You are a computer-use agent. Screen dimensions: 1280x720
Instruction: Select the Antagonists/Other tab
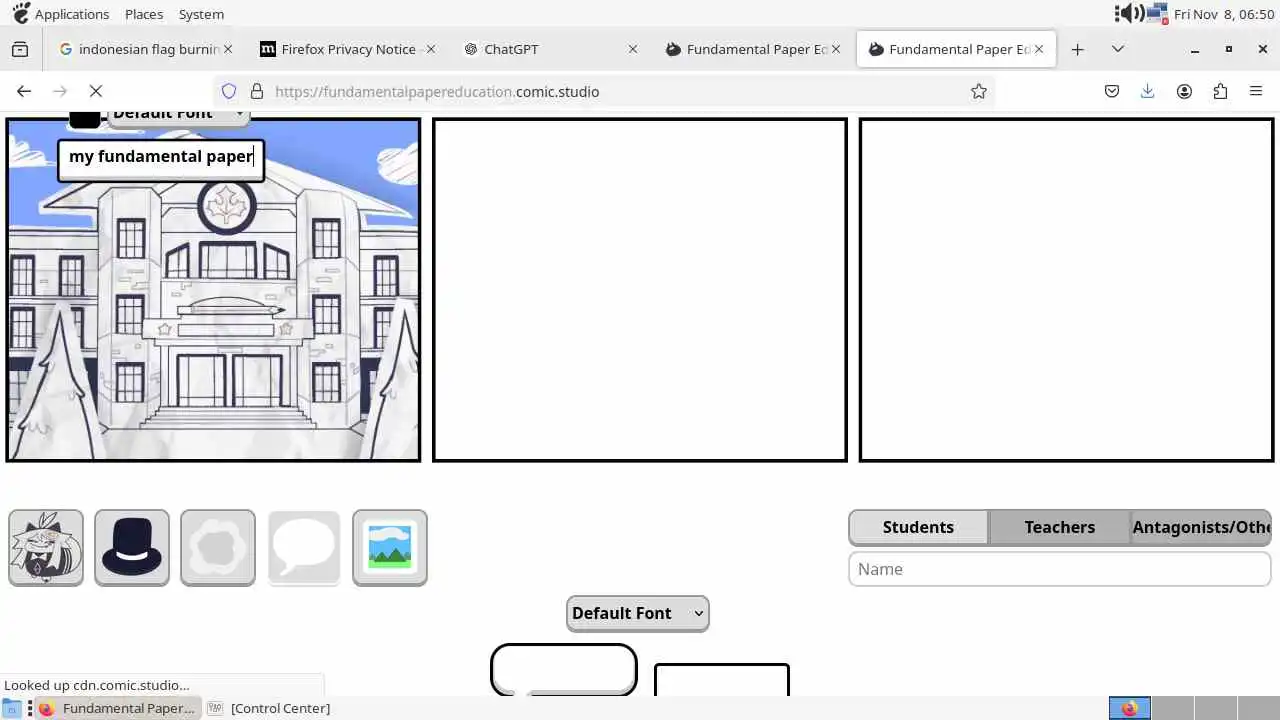(1201, 527)
